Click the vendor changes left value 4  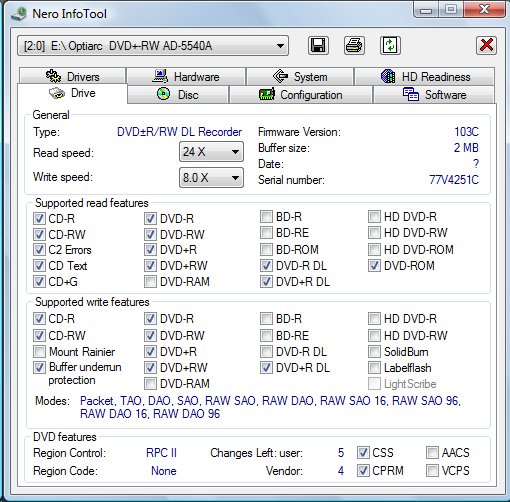tap(341, 471)
